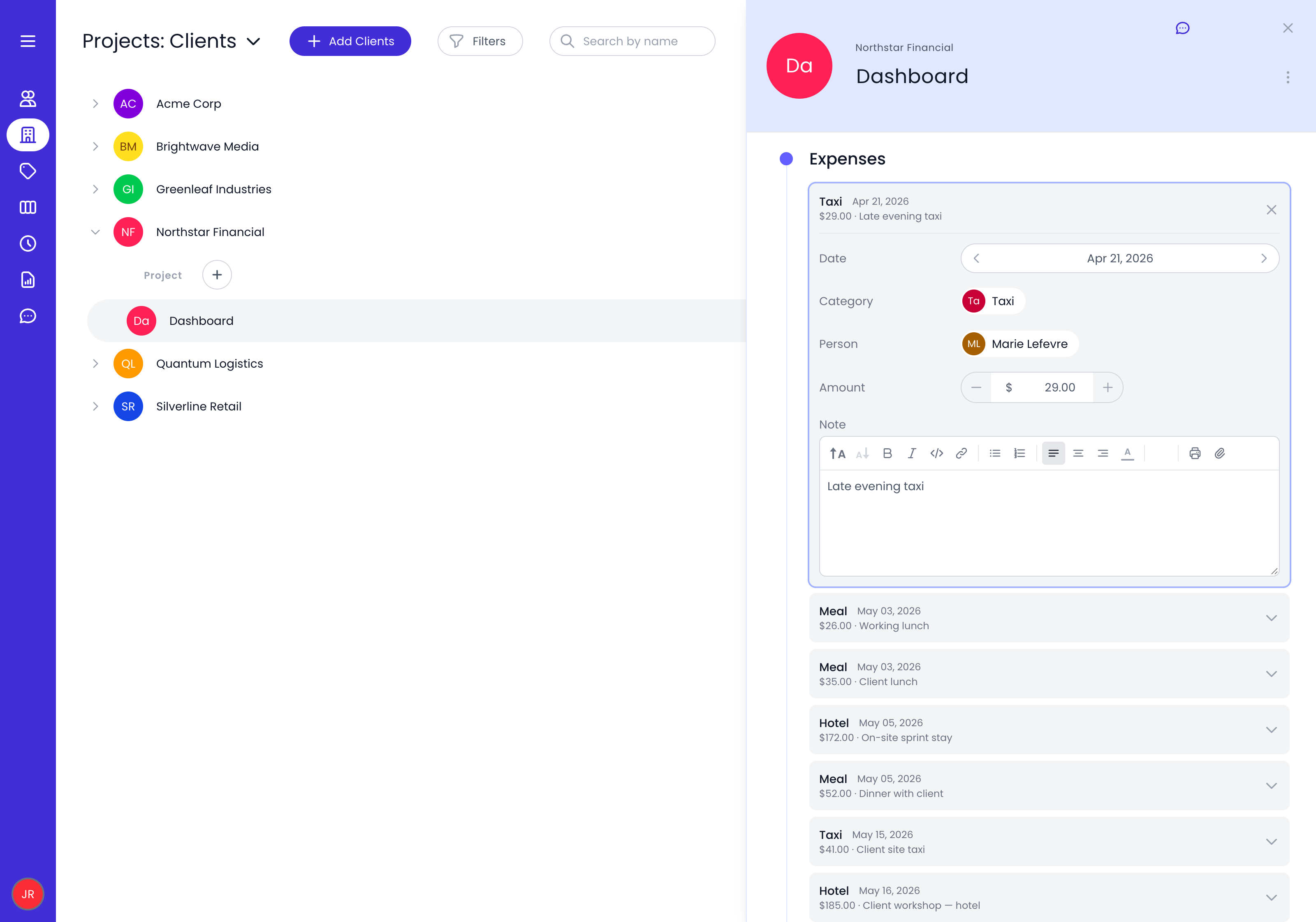1316x922 pixels.
Task: Open the hamburger menu in the sidebar
Action: pos(28,41)
